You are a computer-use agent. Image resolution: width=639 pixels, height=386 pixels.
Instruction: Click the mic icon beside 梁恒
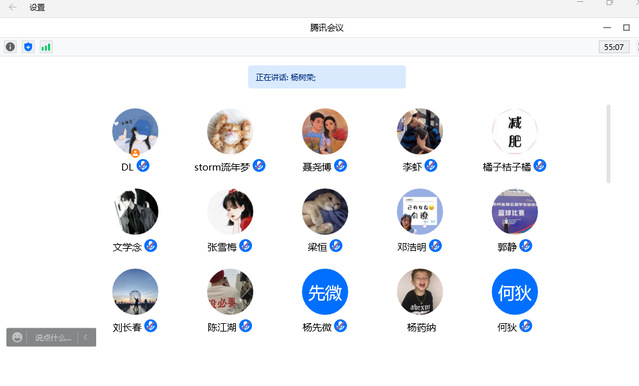click(x=336, y=245)
